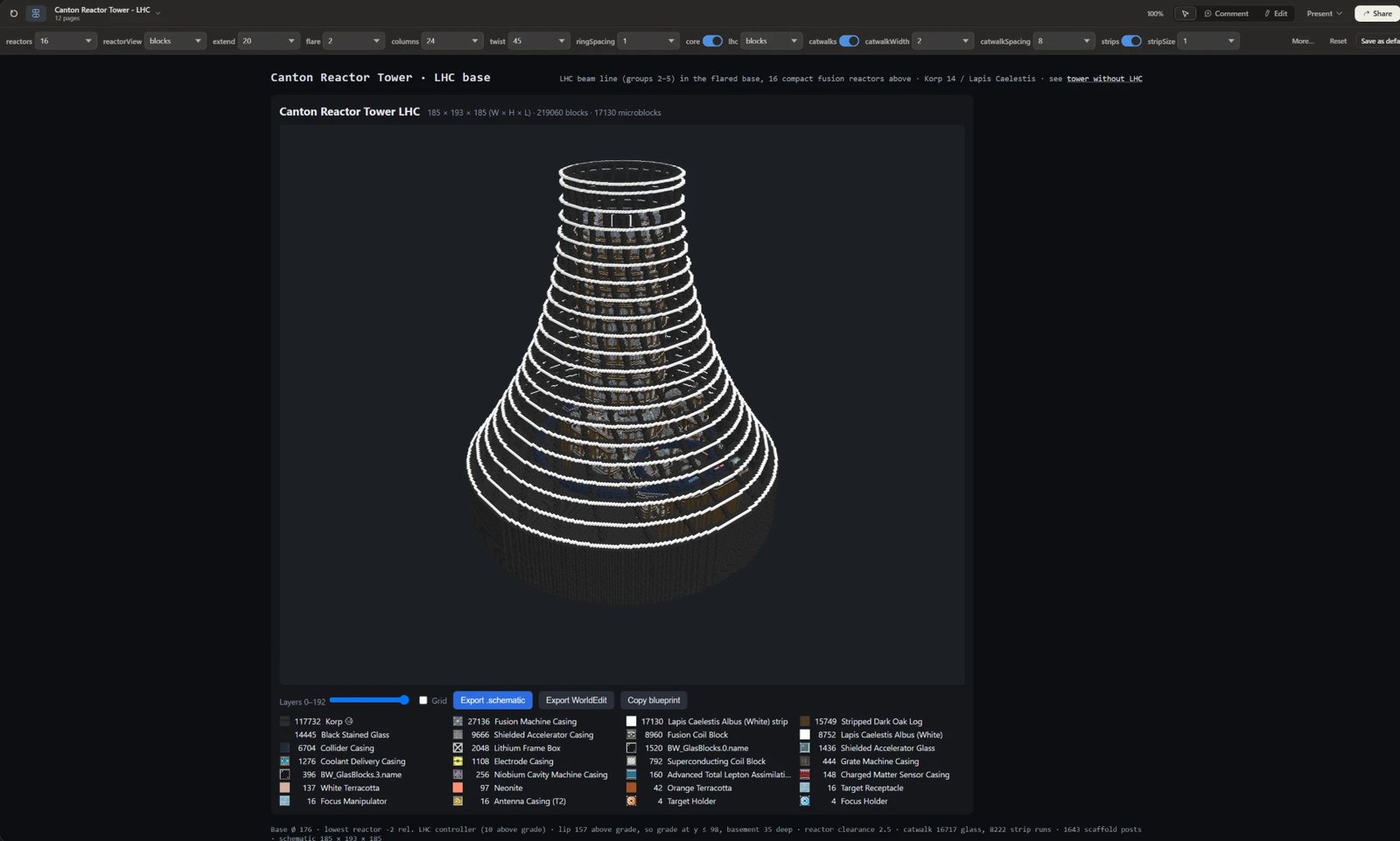Image resolution: width=1400 pixels, height=841 pixels.
Task: Toggle the strips switch
Action: (x=1131, y=41)
